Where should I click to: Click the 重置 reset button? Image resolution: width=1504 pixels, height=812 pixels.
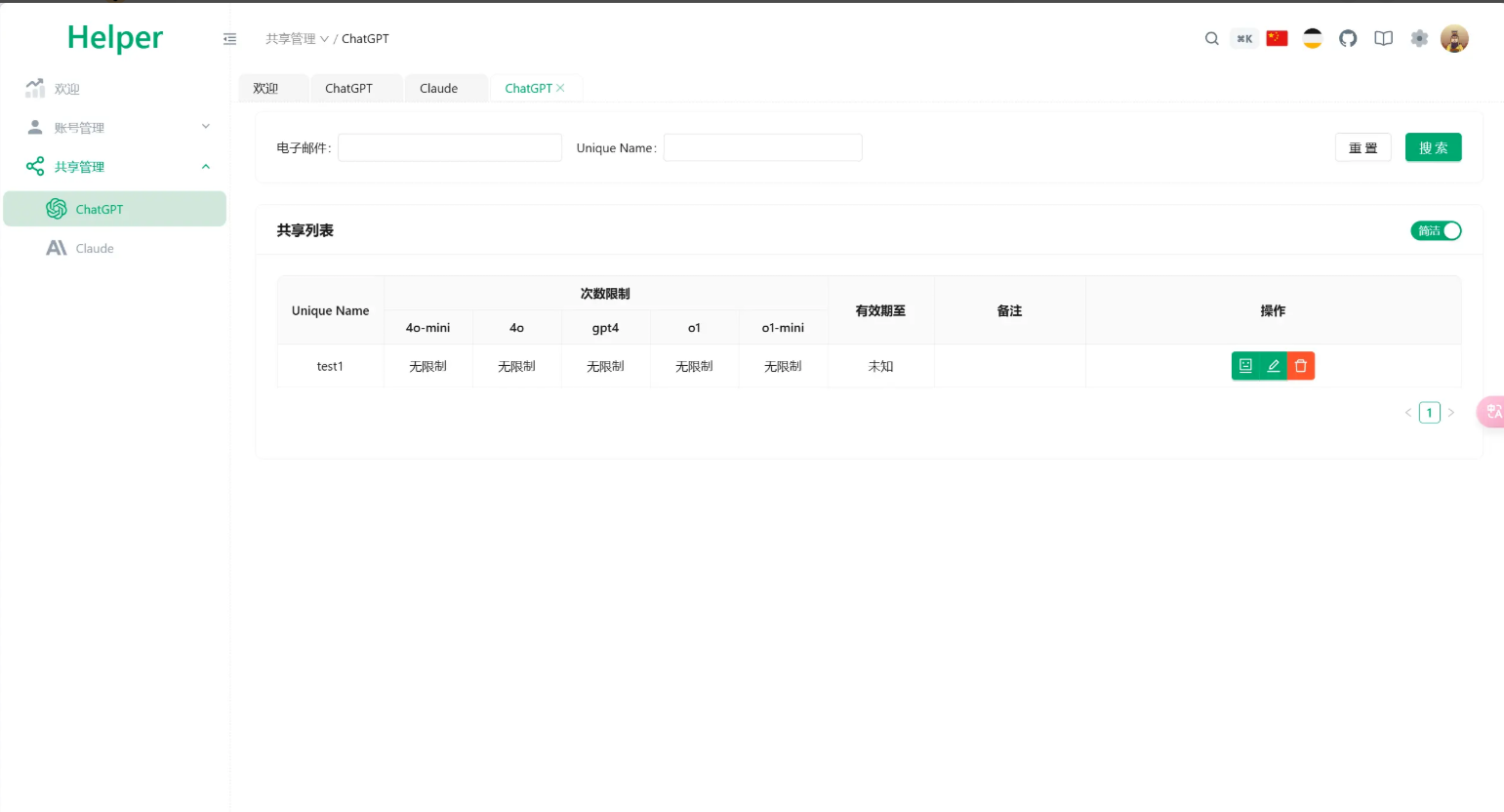click(x=1362, y=147)
